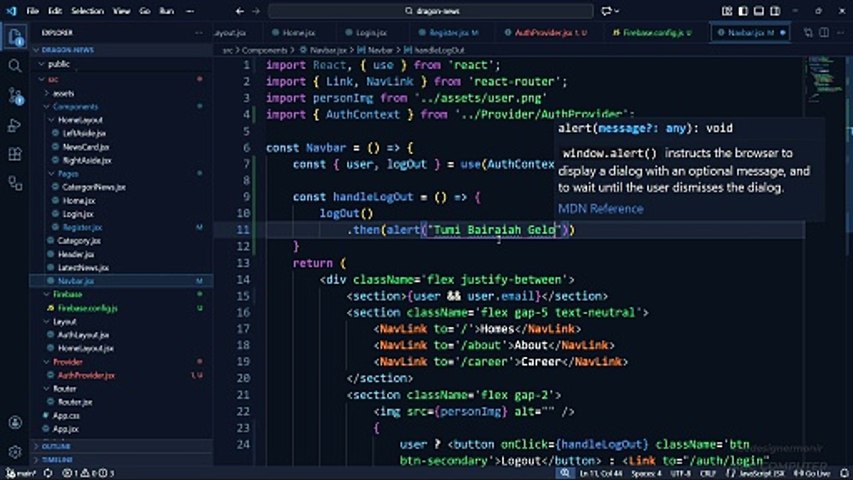Show more menus with the ellipsis

coord(190,11)
